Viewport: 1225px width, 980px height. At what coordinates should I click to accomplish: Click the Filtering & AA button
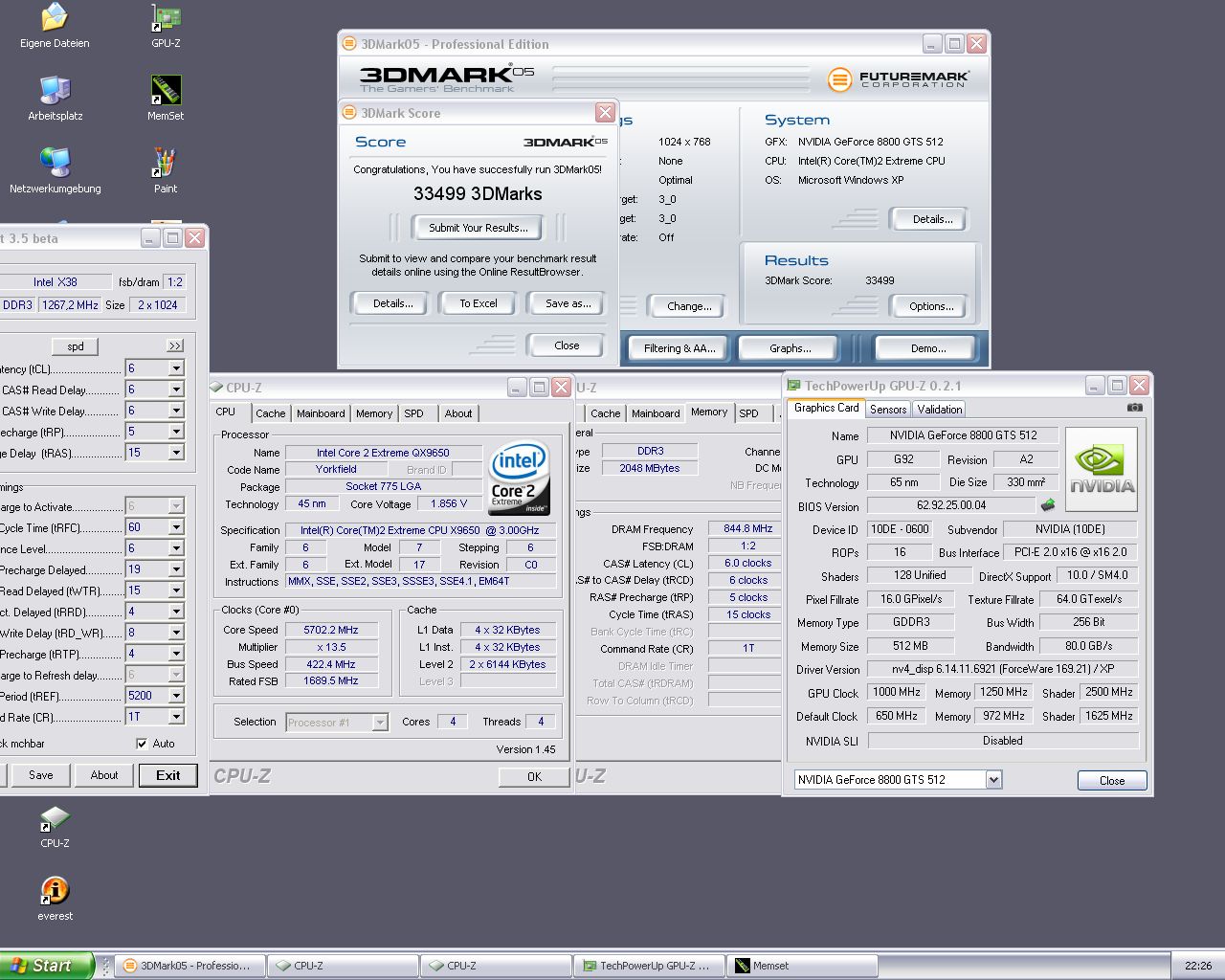[x=679, y=348]
